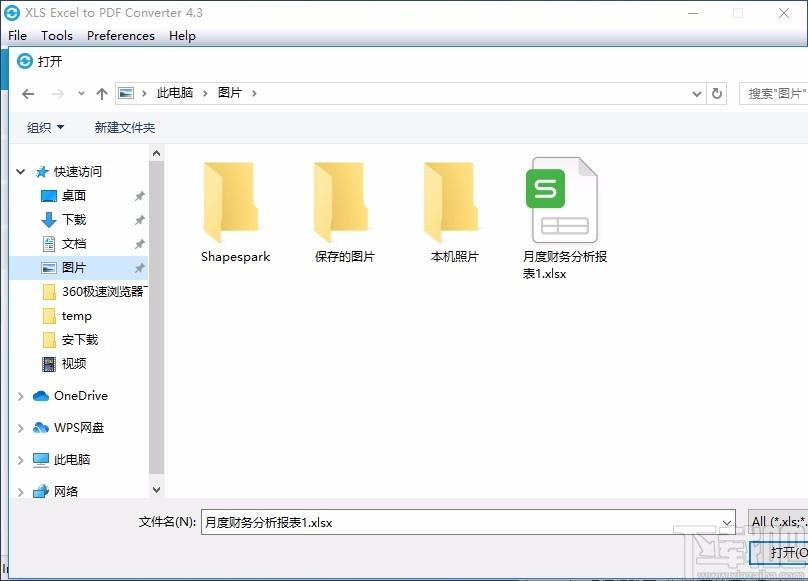The height and width of the screenshot is (581, 808).
Task: Open the file name combo dropdown arrow
Action: (x=727, y=523)
